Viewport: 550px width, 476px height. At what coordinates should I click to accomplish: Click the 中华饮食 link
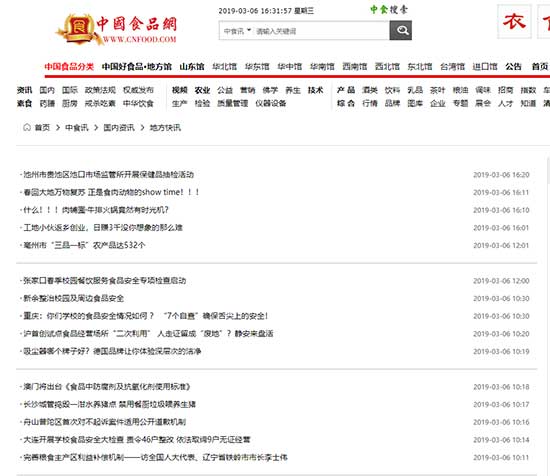click(x=138, y=103)
